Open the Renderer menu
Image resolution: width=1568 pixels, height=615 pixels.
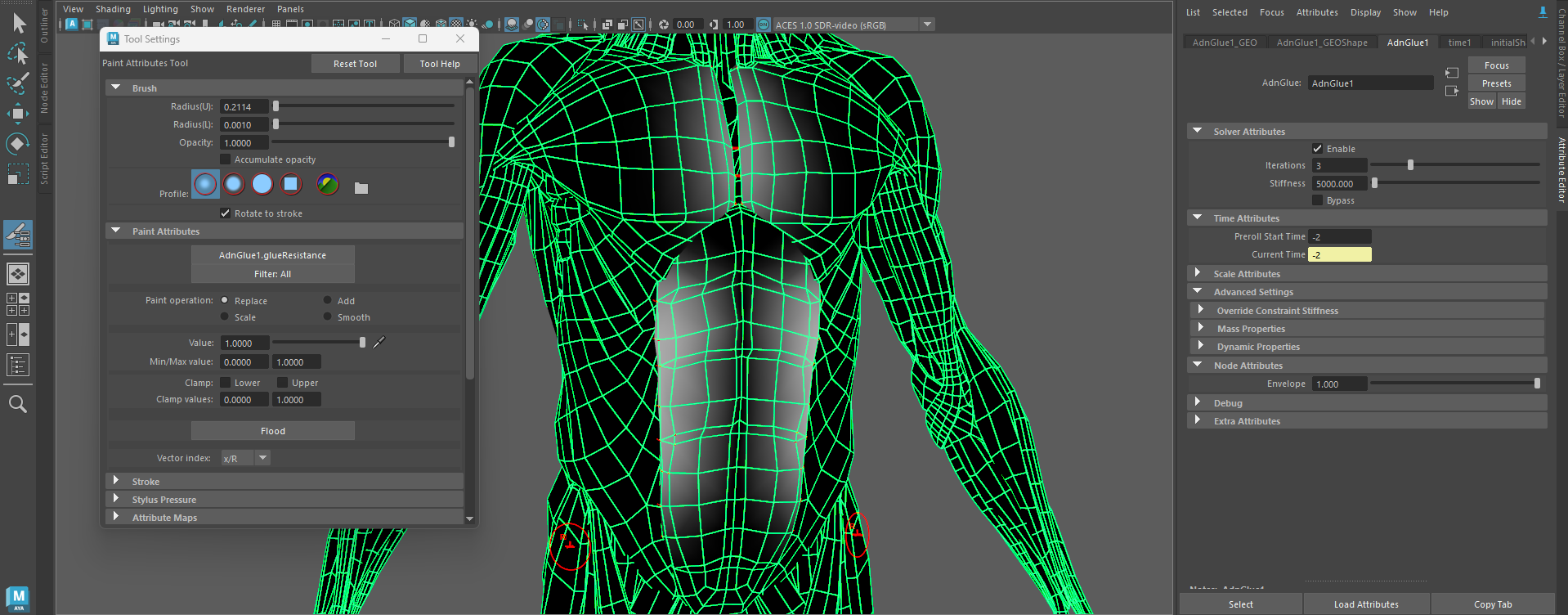[245, 9]
